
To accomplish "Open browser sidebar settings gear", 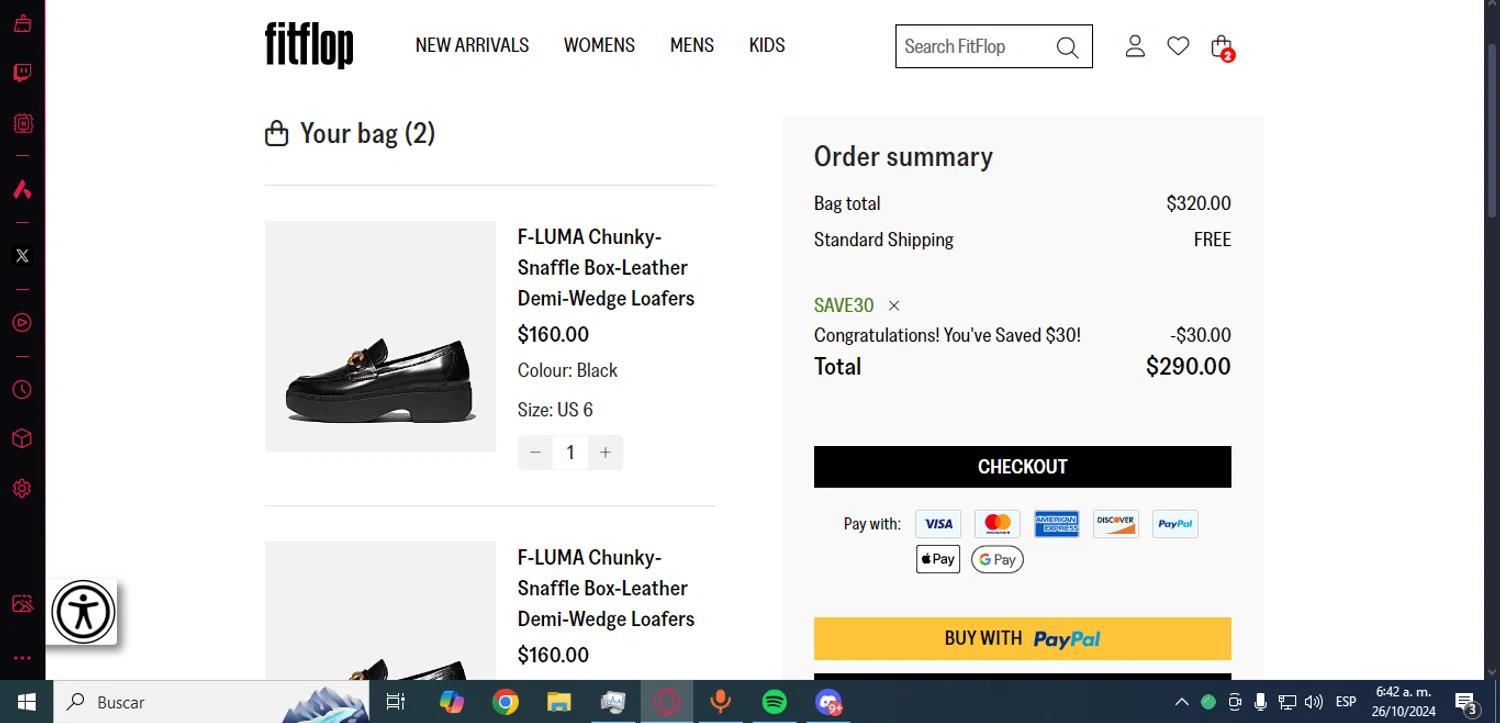I will pos(22,488).
